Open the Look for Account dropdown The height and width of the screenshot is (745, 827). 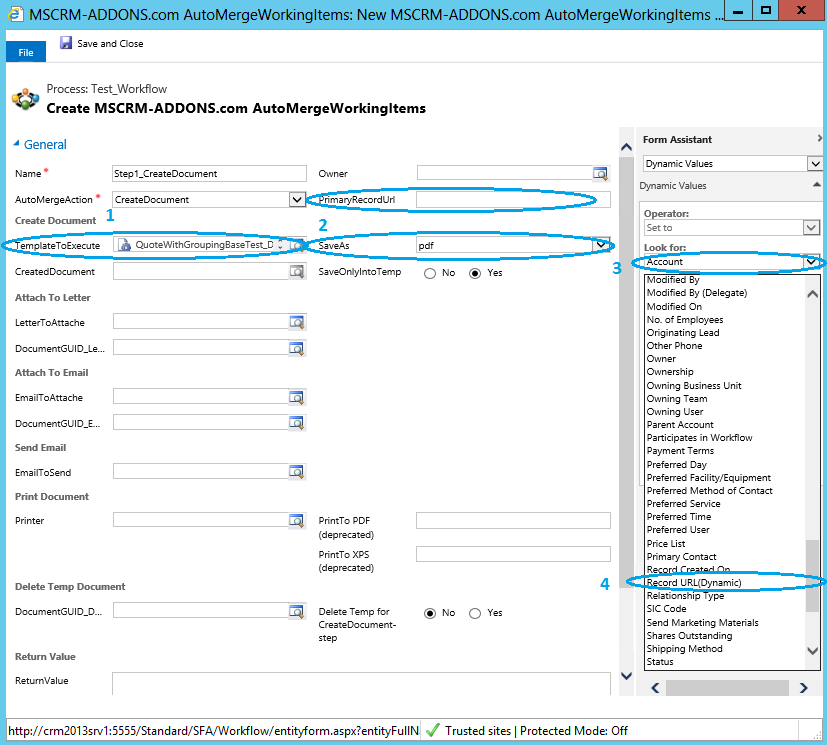coord(811,262)
